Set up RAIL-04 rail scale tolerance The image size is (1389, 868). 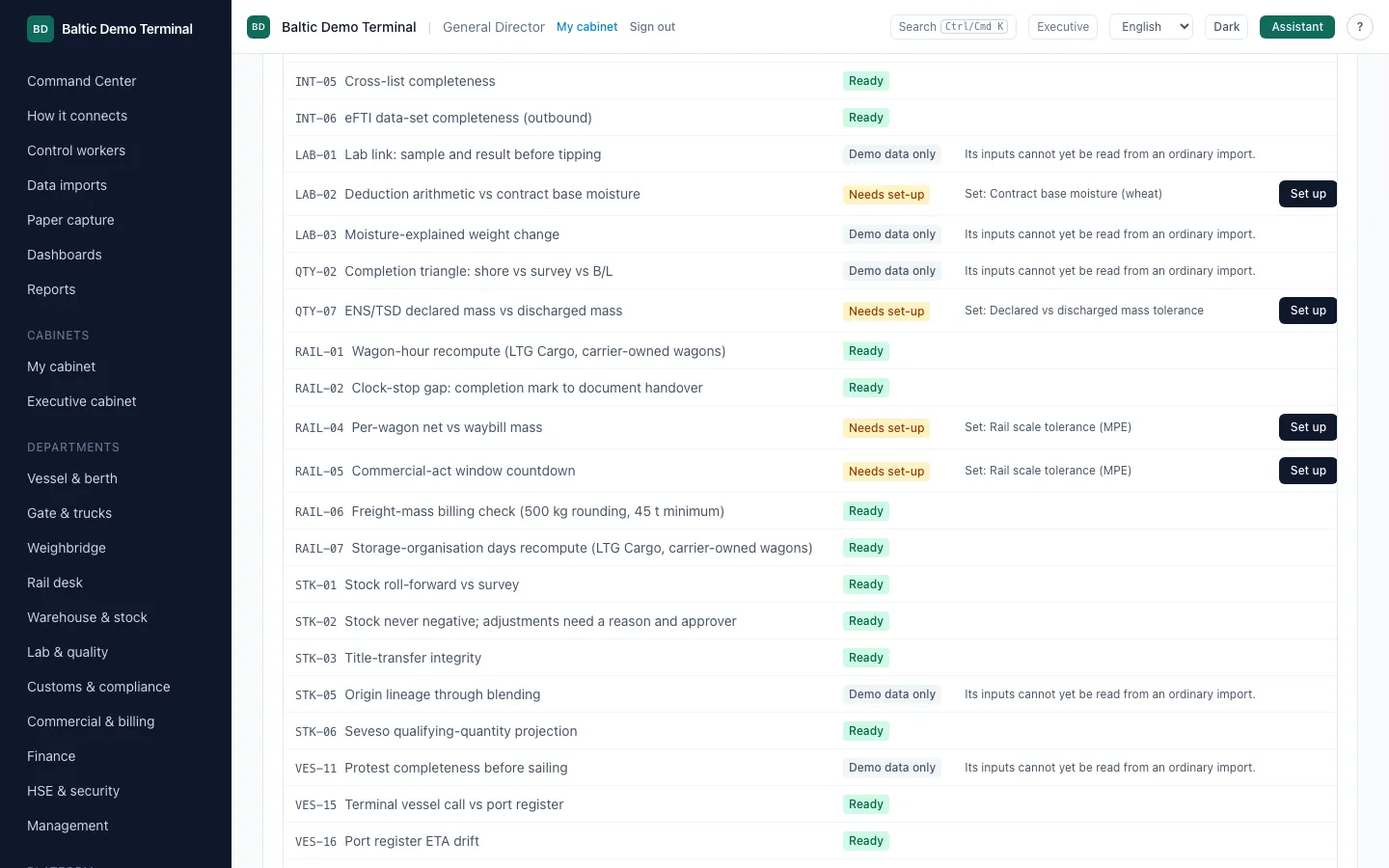click(x=1307, y=427)
